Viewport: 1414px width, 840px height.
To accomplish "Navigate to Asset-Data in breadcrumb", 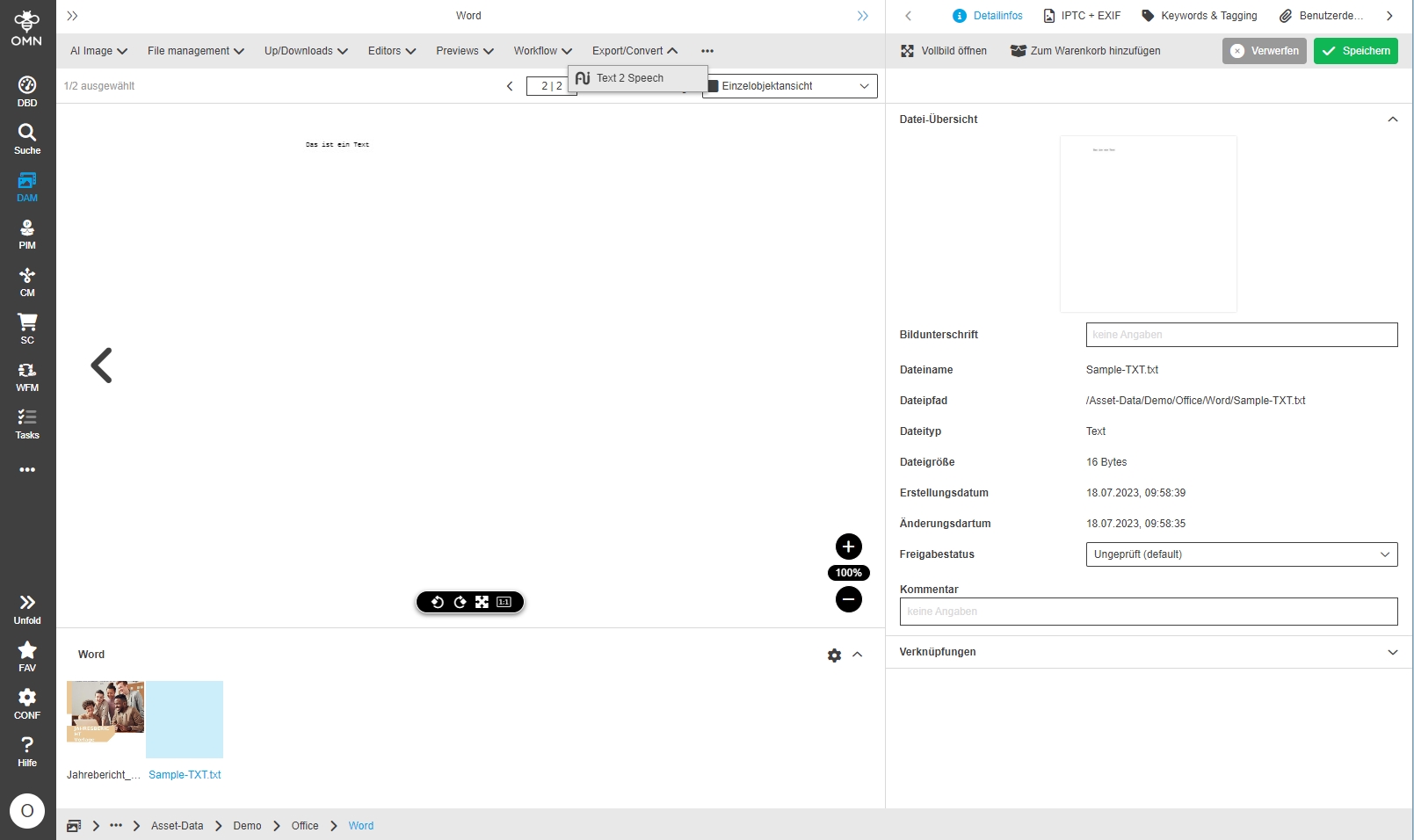I will 177,826.
